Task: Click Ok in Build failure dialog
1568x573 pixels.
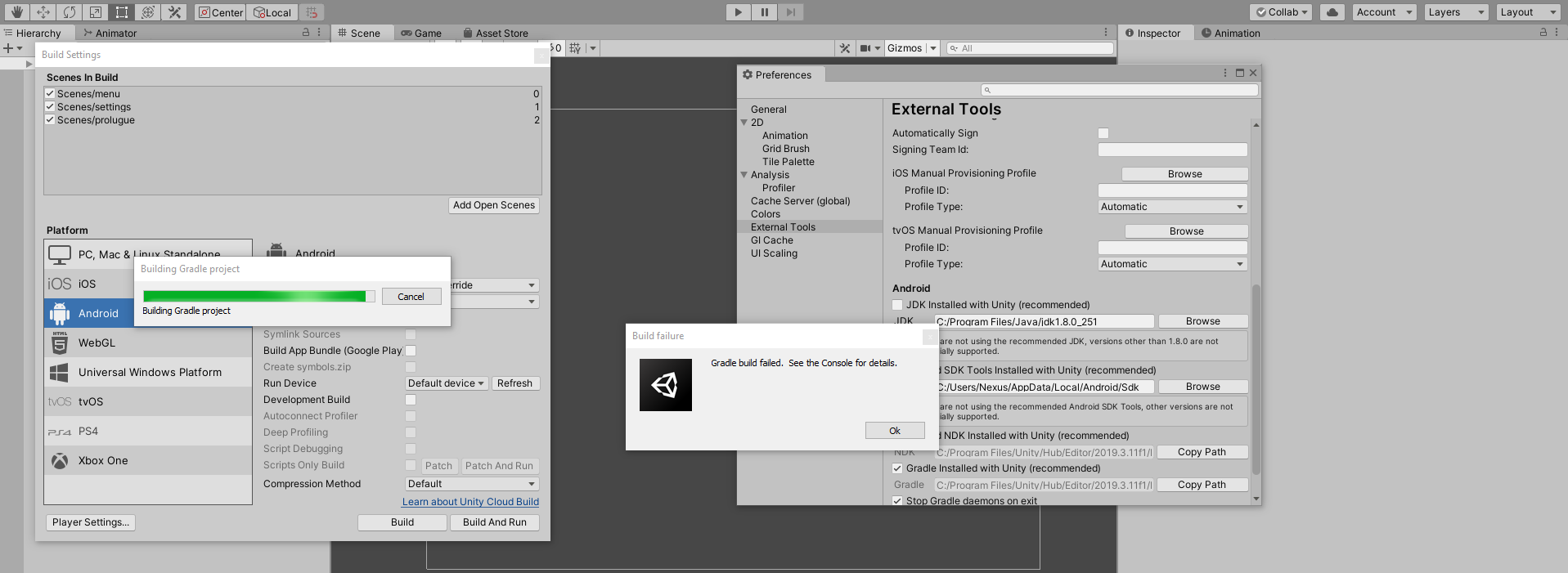Action: click(895, 431)
